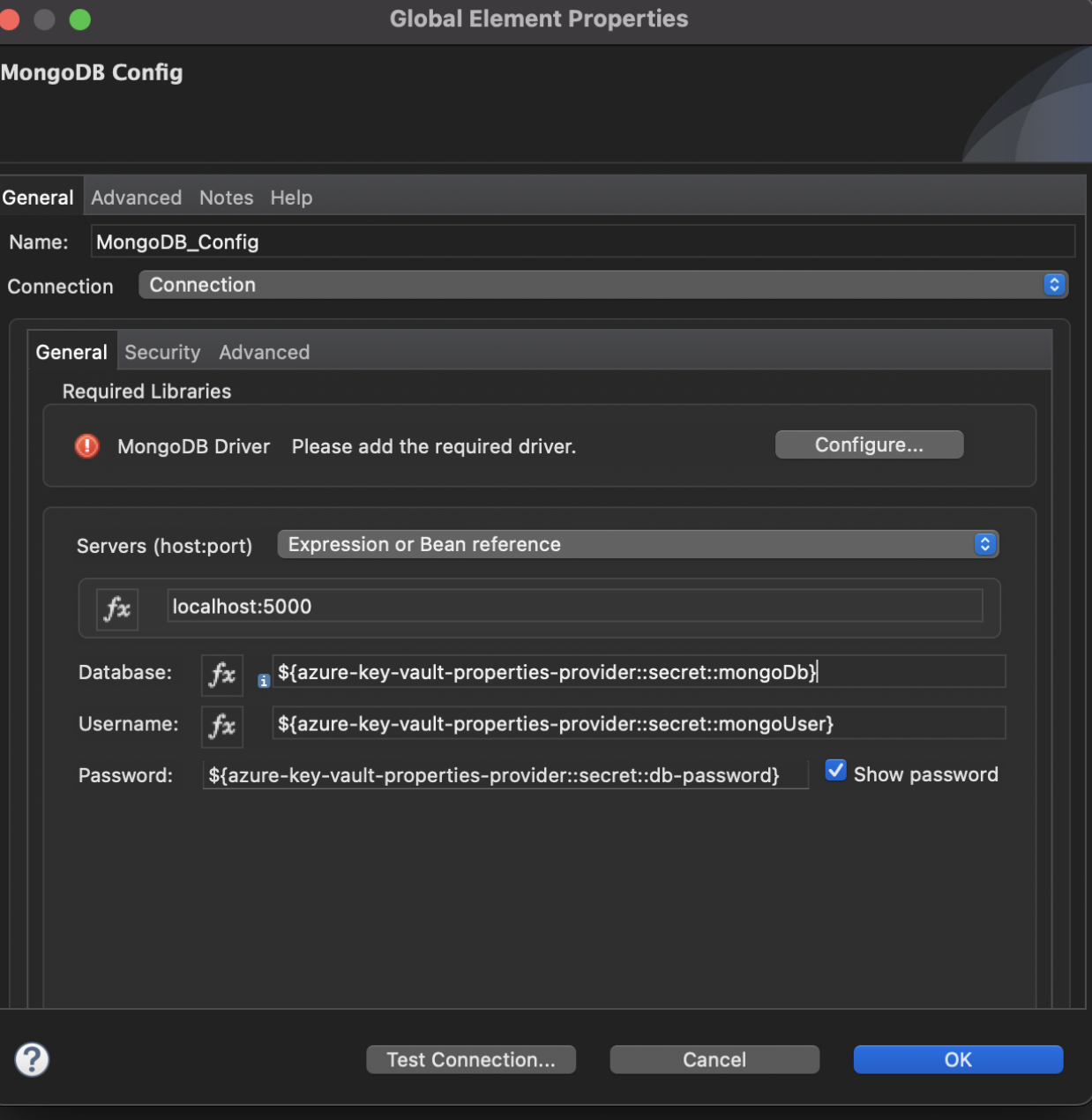Click the Password field with db-password secret

pyautogui.click(x=505, y=775)
